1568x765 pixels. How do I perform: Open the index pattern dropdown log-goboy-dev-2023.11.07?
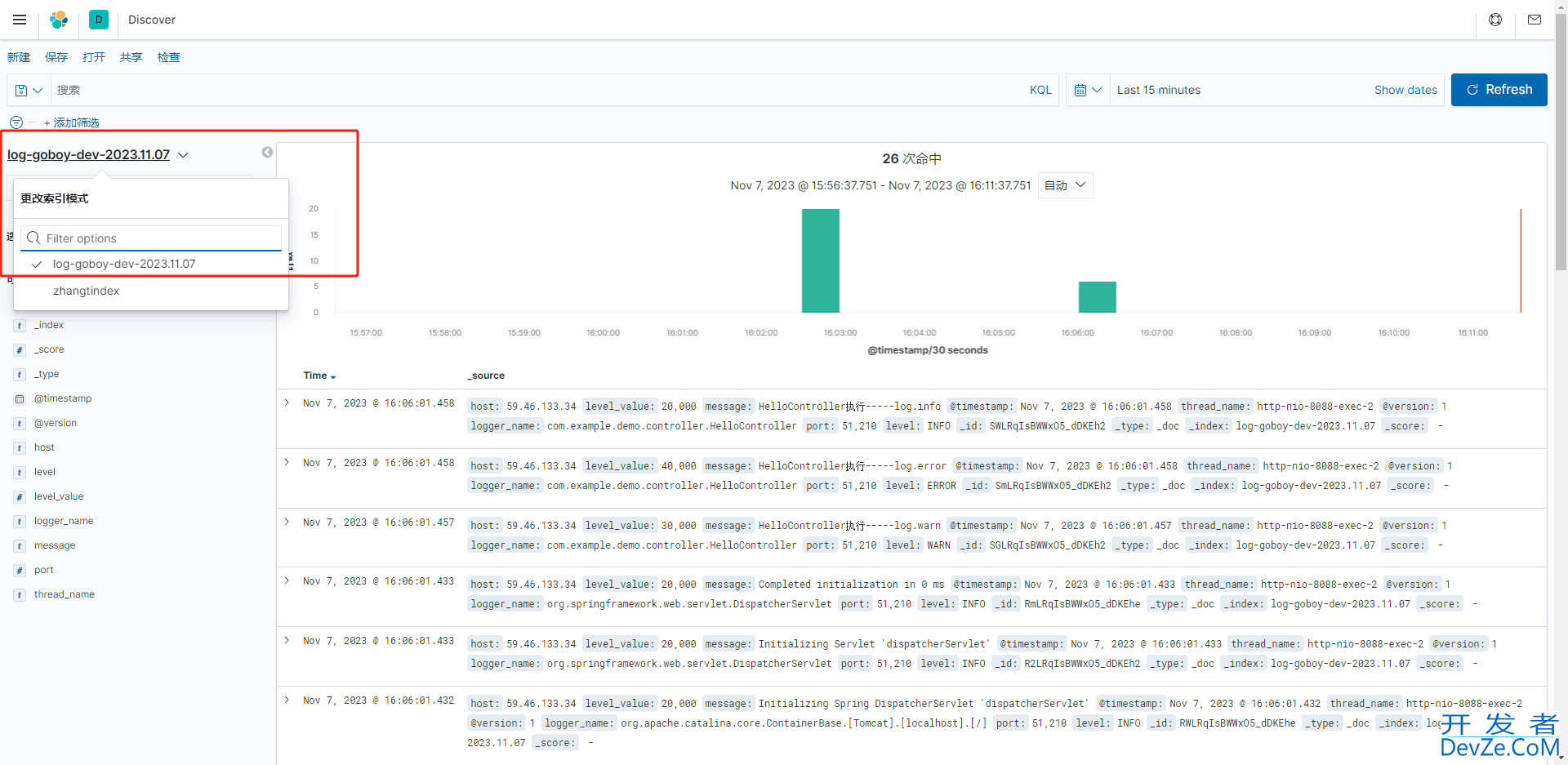(98, 154)
